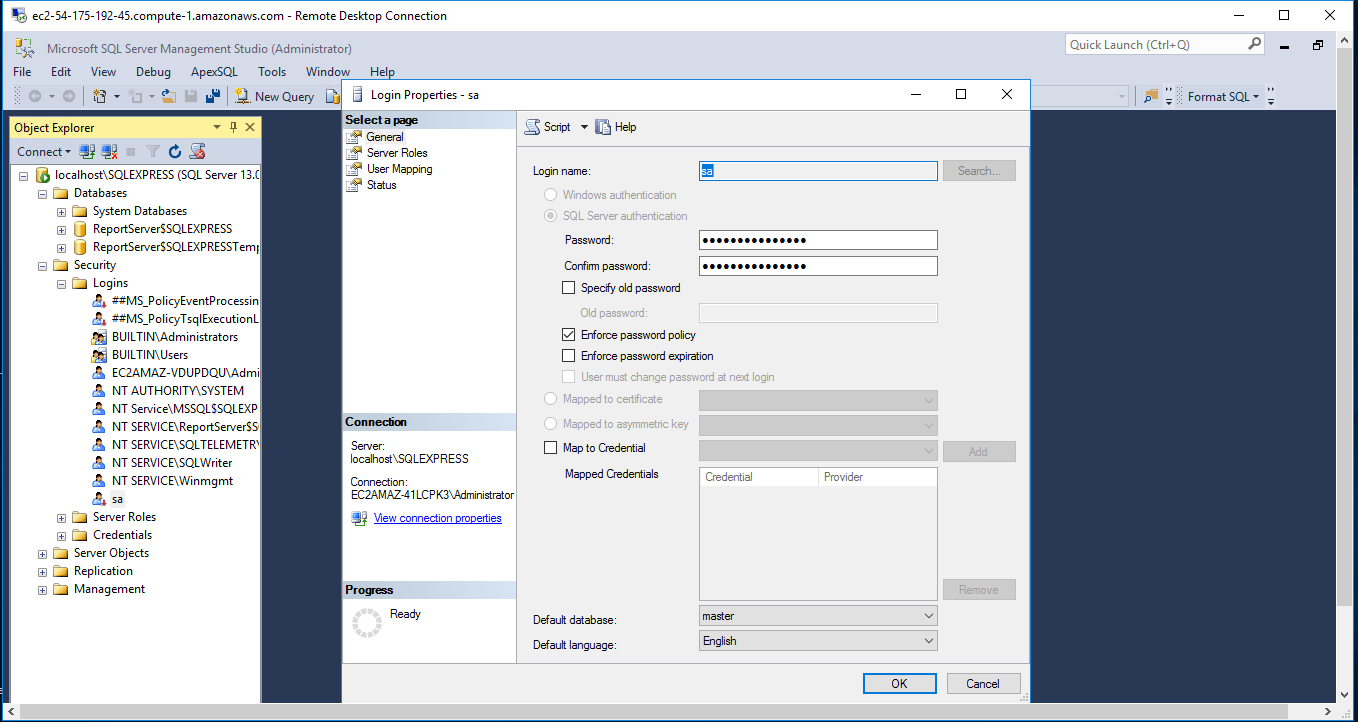Open the Tools menu
This screenshot has height=722, width=1358.
271,71
